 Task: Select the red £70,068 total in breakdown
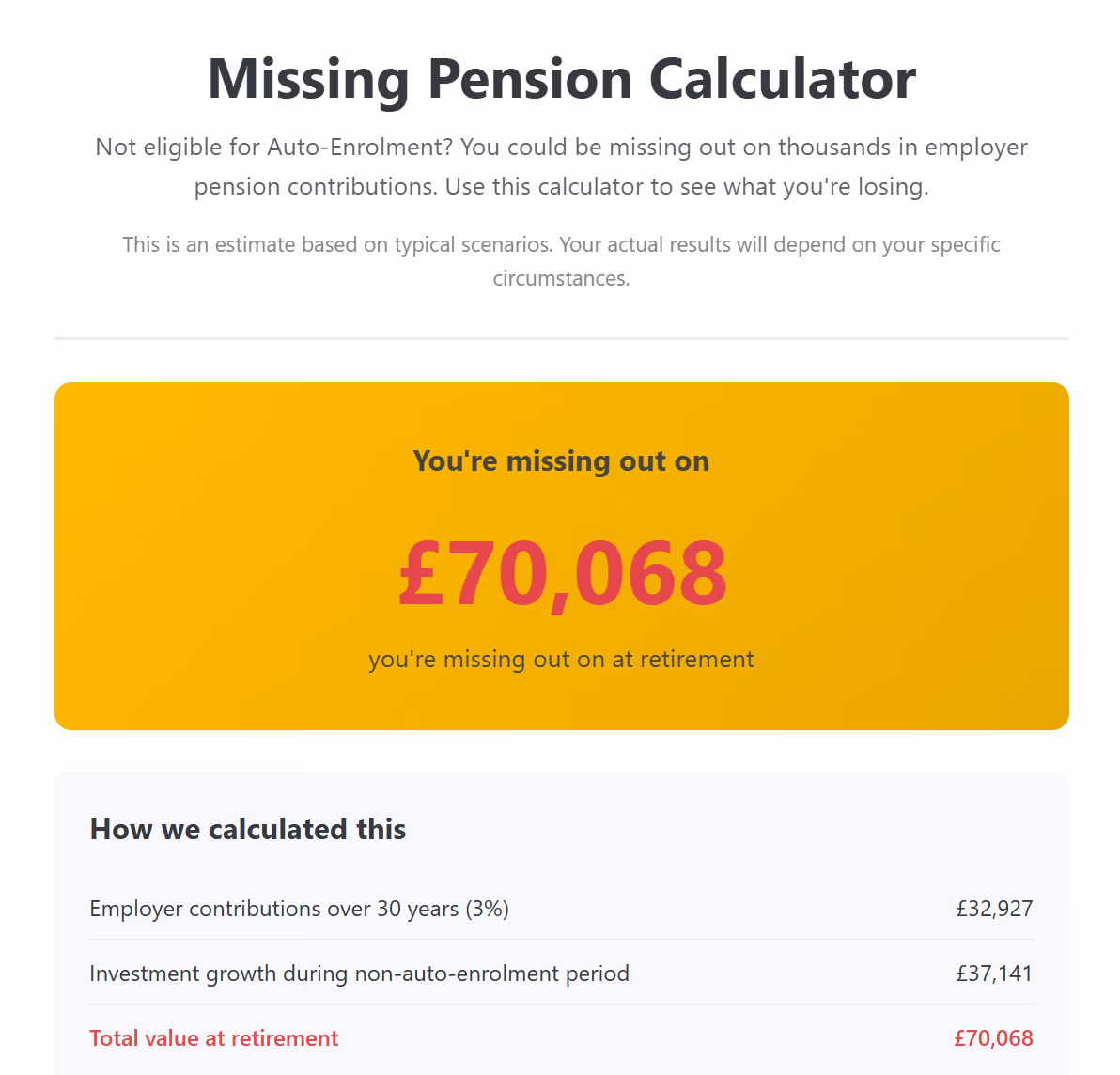point(993,1037)
